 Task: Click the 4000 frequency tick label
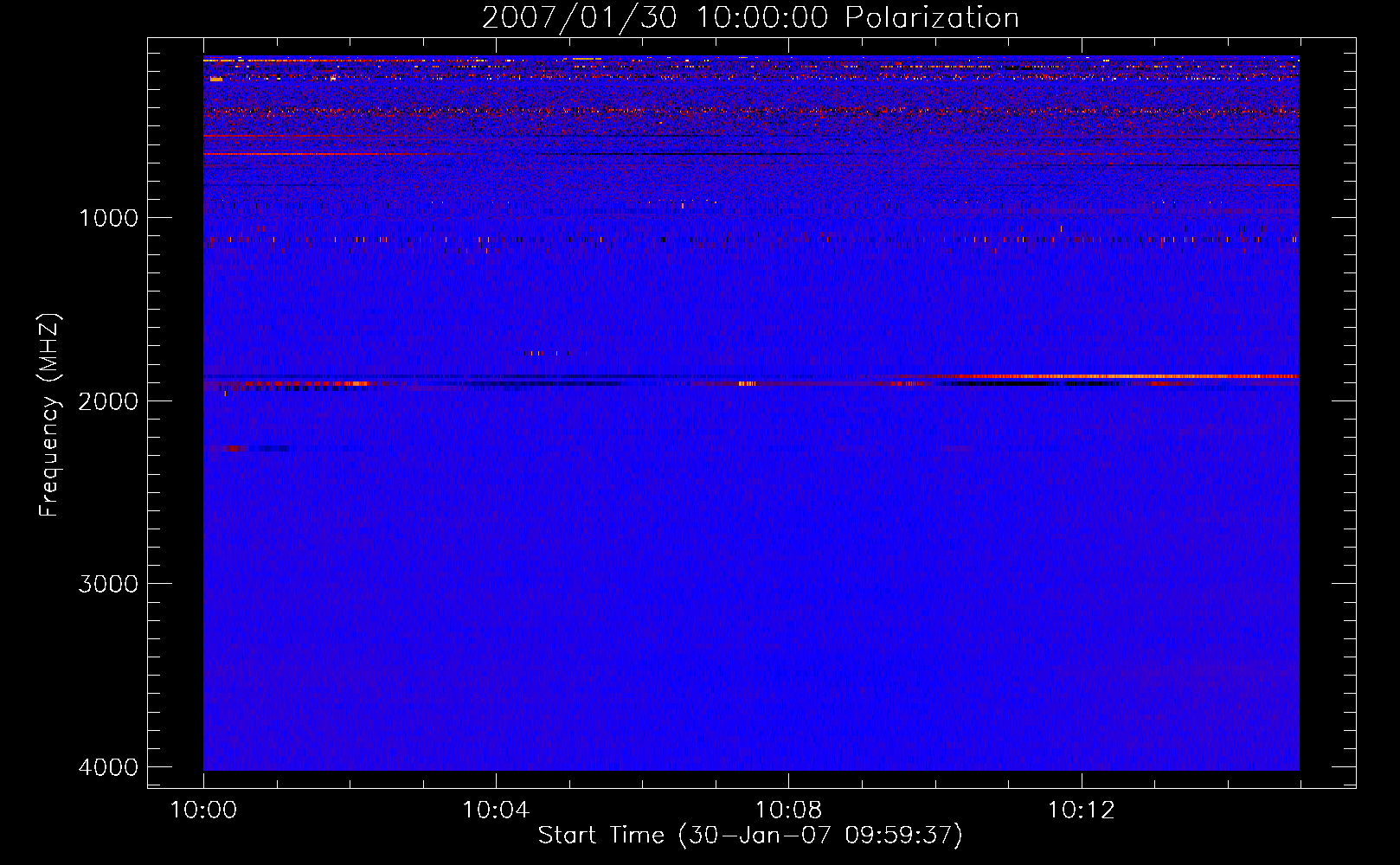click(108, 767)
